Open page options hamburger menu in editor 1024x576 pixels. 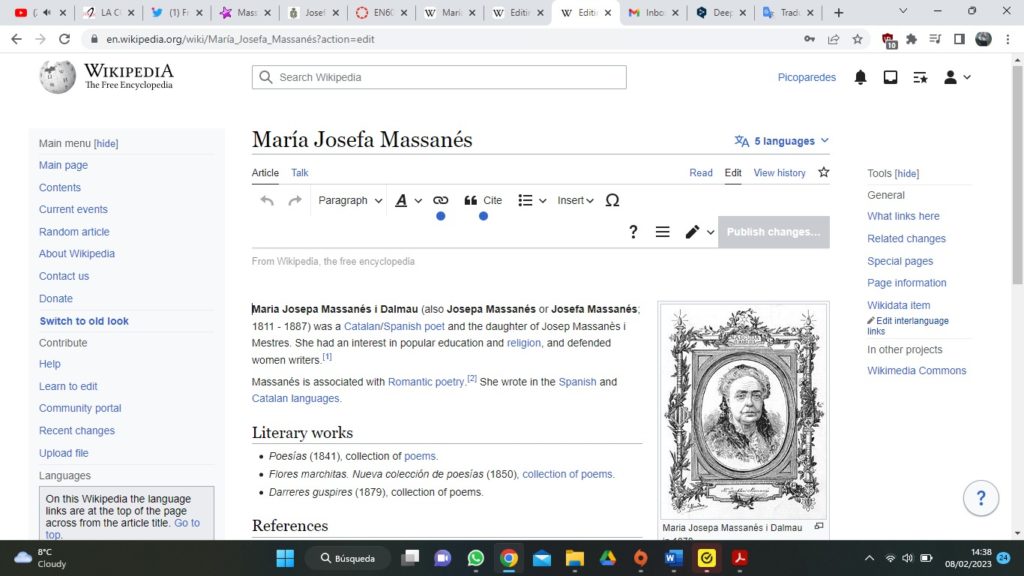[x=662, y=232]
